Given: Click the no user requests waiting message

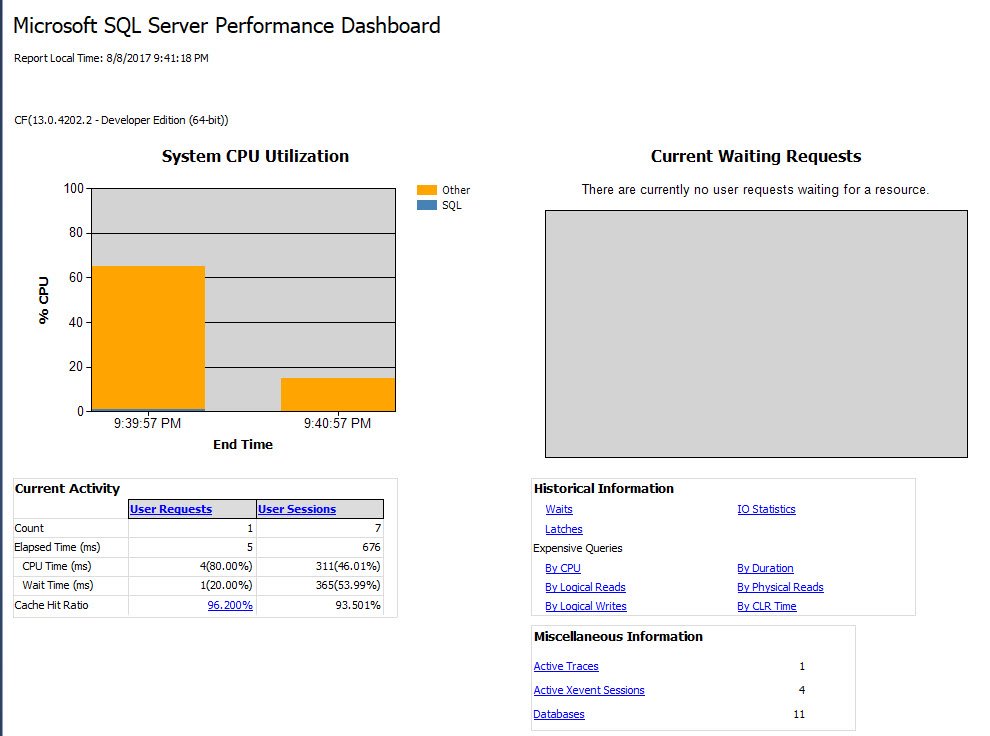Looking at the screenshot, I should click(x=755, y=189).
